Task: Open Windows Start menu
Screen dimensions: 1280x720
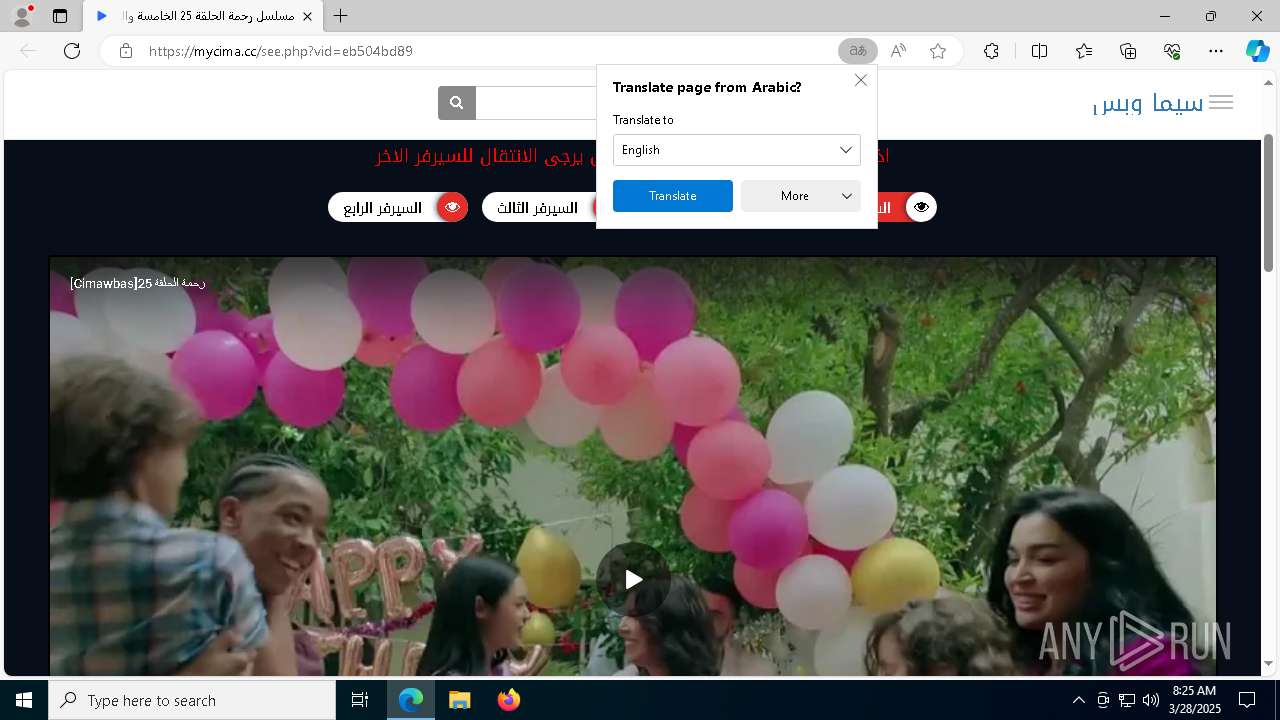Action: coord(24,700)
